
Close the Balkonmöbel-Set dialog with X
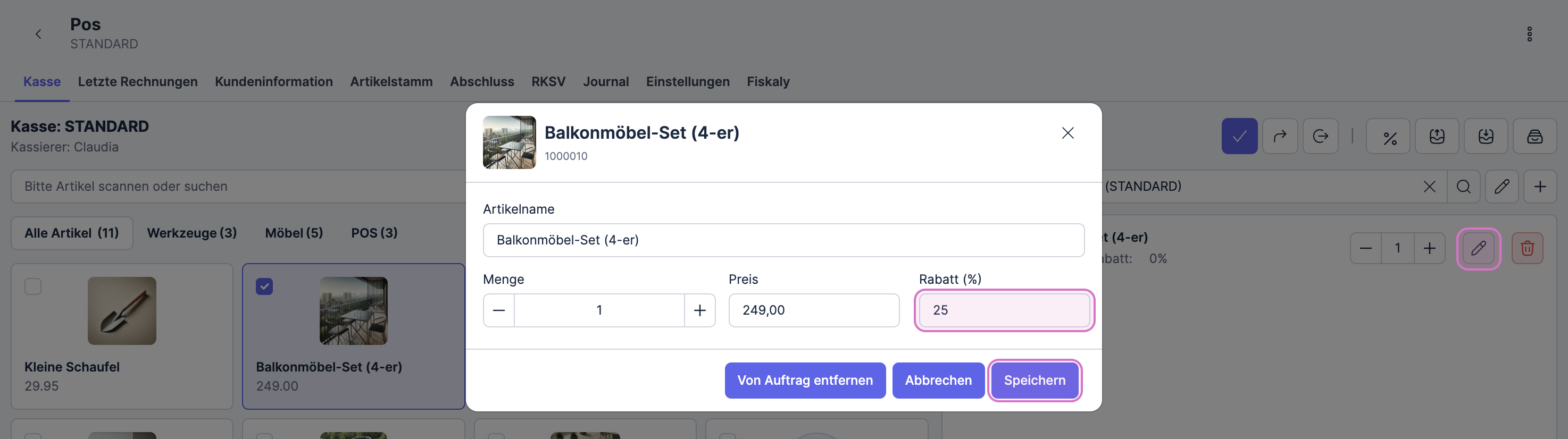coord(1067,133)
